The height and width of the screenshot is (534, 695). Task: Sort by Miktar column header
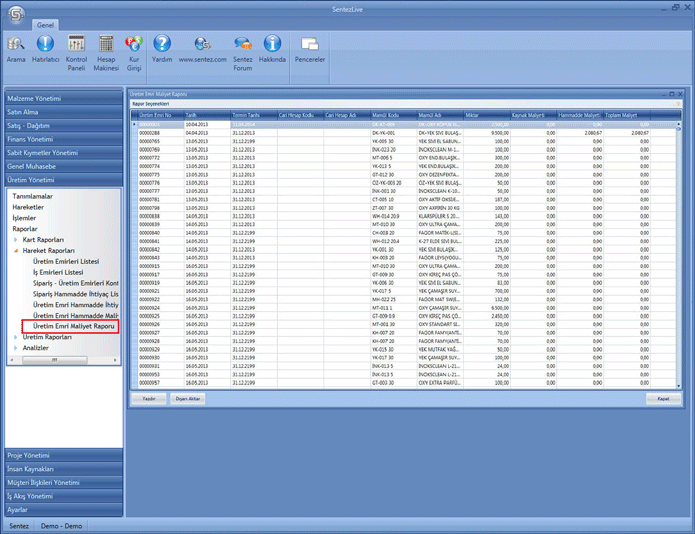[487, 115]
